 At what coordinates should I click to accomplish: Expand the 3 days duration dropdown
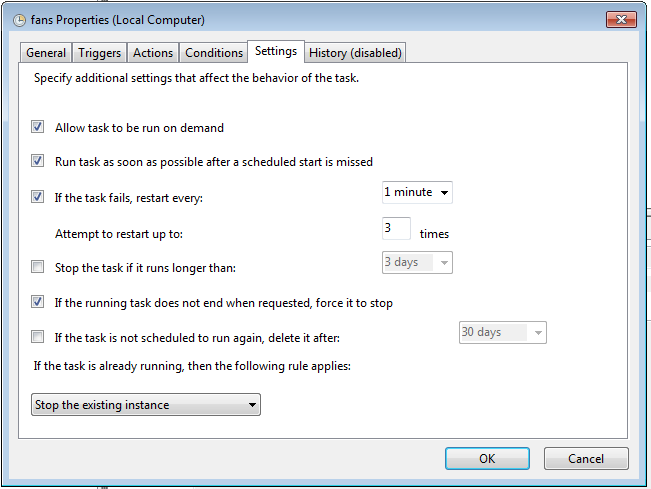pos(417,263)
